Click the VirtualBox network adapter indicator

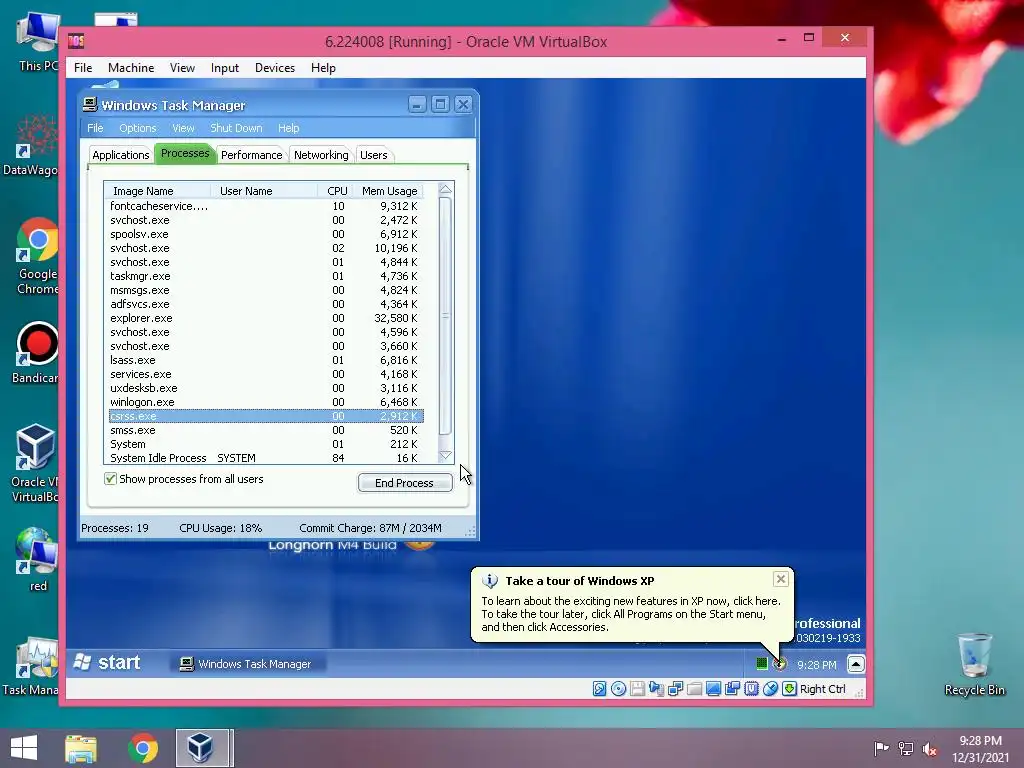tap(675, 689)
